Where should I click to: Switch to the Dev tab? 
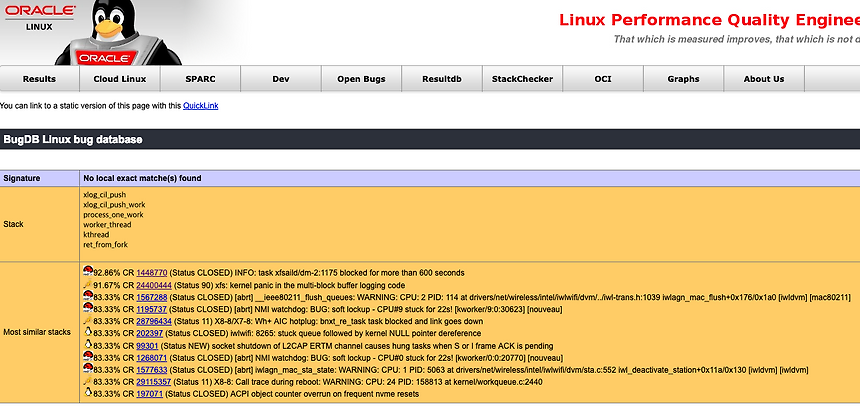coord(281,78)
